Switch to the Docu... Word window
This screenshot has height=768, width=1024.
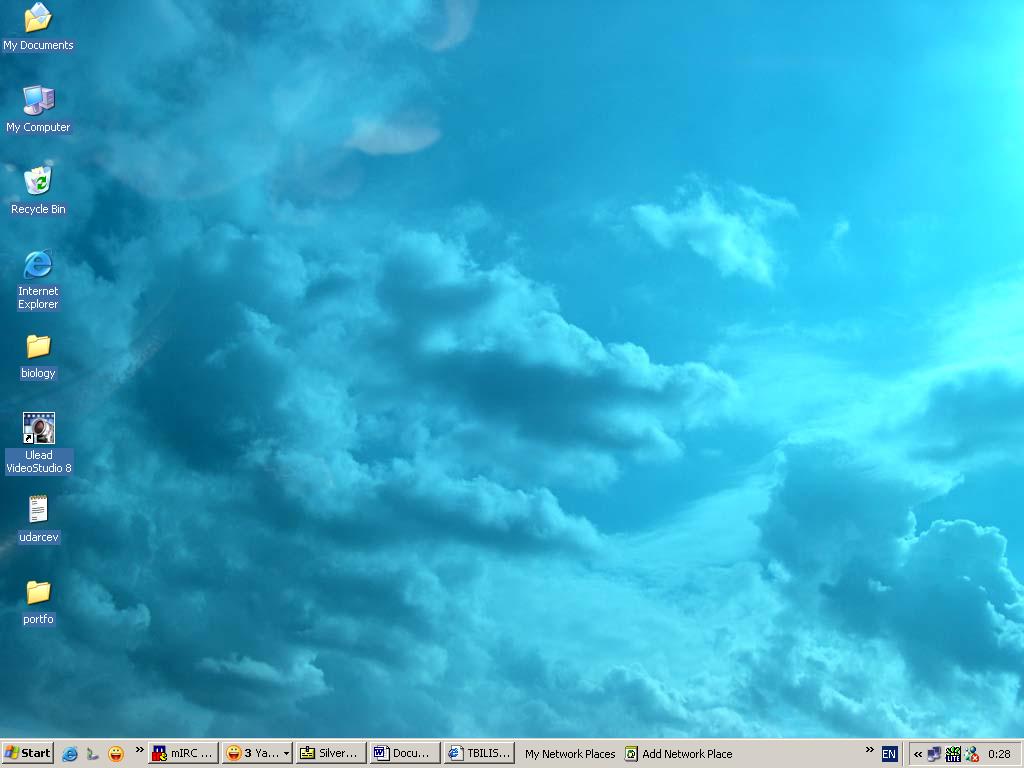[404, 753]
